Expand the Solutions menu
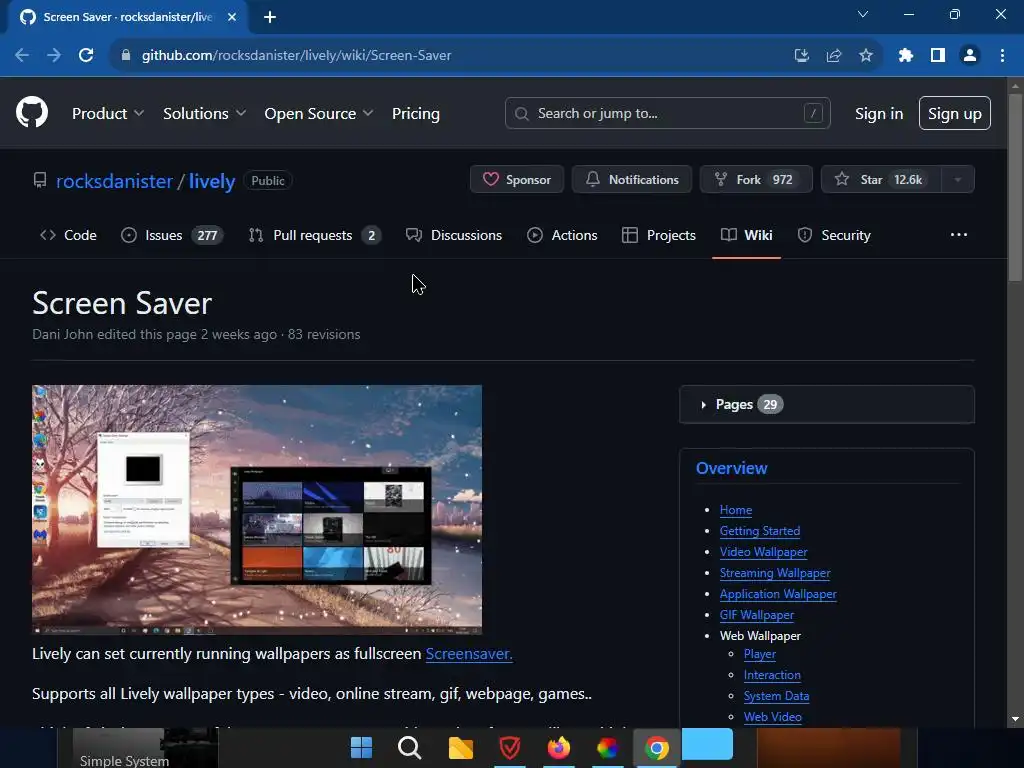 point(204,114)
